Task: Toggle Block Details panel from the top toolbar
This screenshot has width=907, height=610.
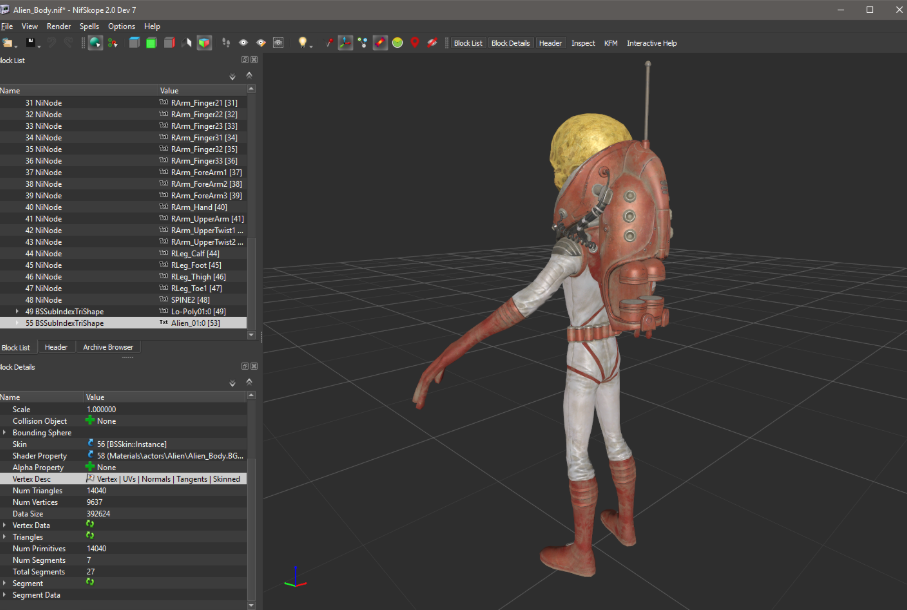Action: (x=510, y=43)
